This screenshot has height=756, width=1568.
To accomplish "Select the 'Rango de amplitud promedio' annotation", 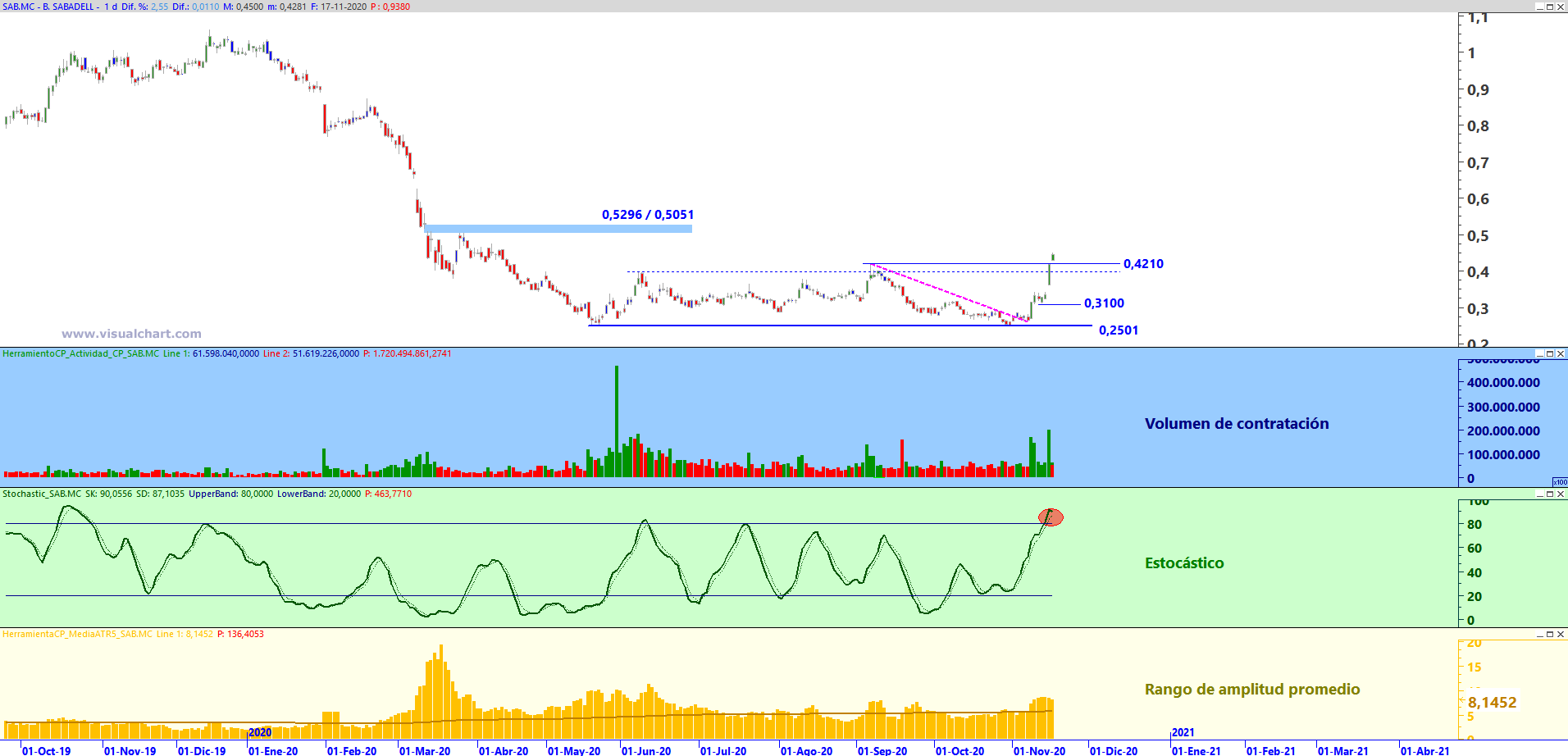I will 1252,690.
